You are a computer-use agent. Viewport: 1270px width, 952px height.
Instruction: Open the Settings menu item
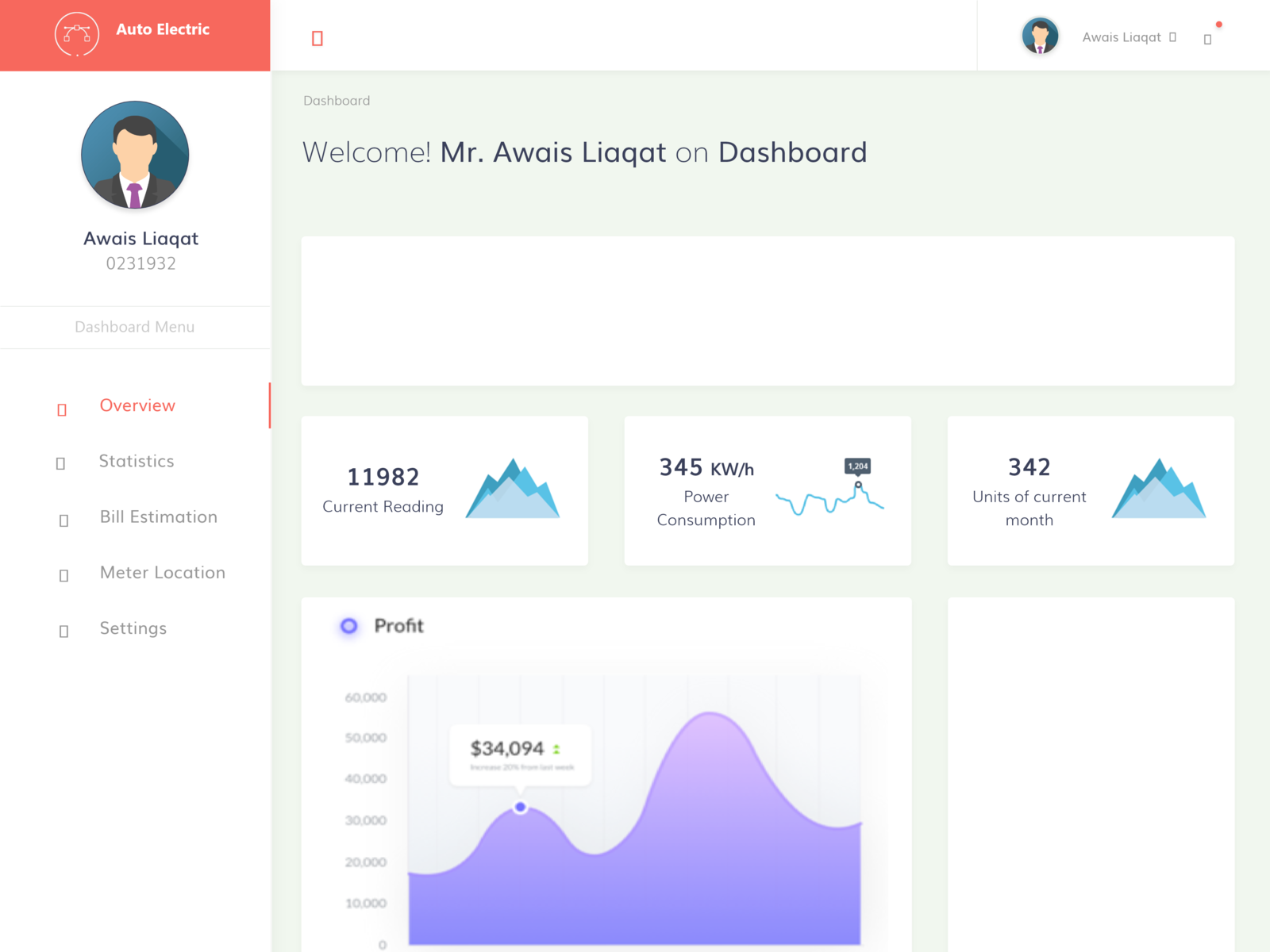point(135,628)
